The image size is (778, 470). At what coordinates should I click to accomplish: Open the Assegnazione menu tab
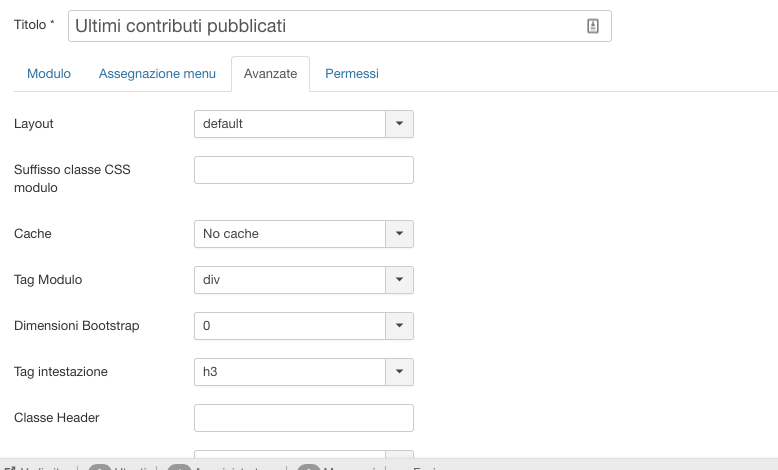pos(157,73)
